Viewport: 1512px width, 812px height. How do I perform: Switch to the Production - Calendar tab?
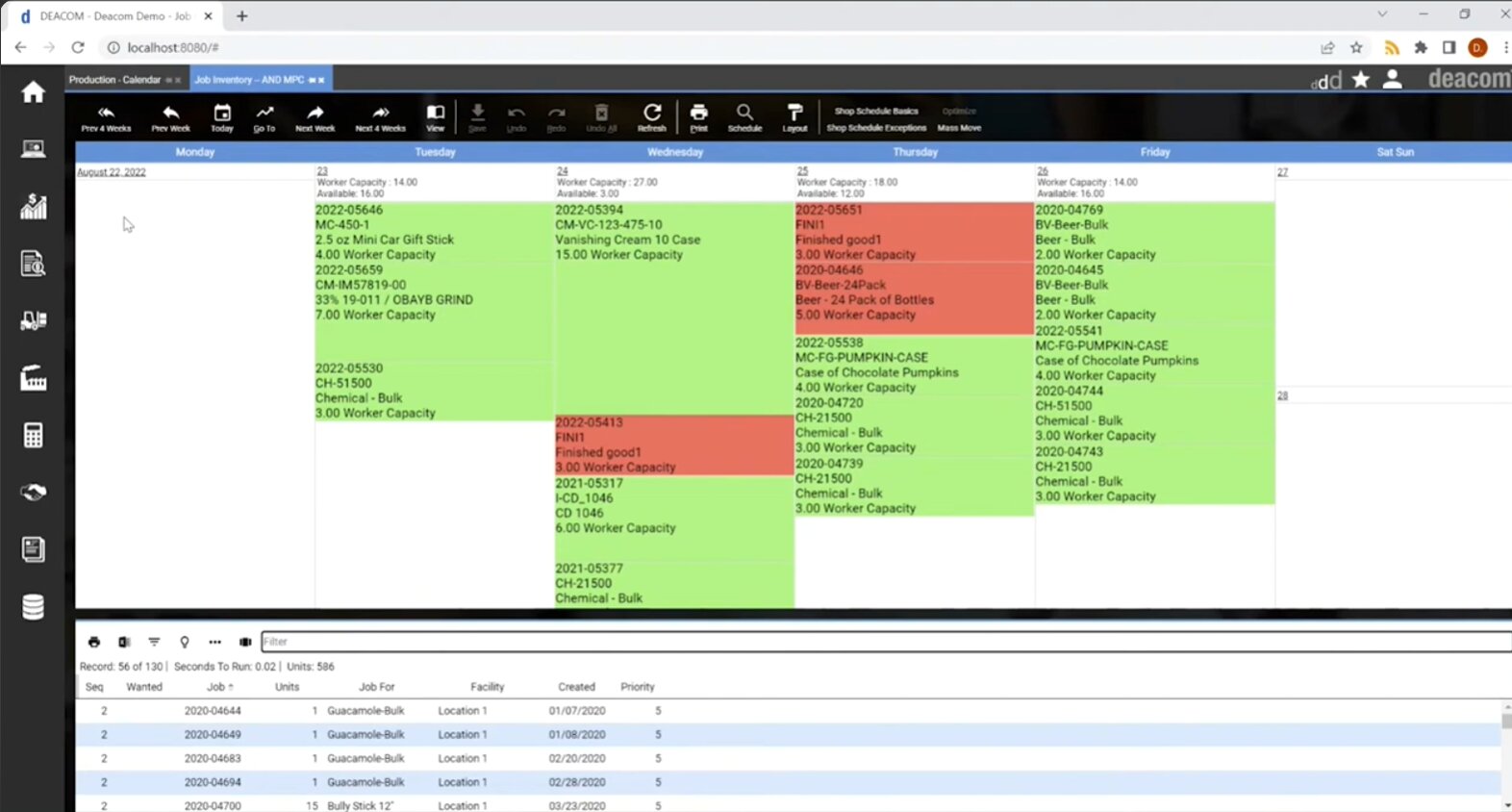(115, 80)
